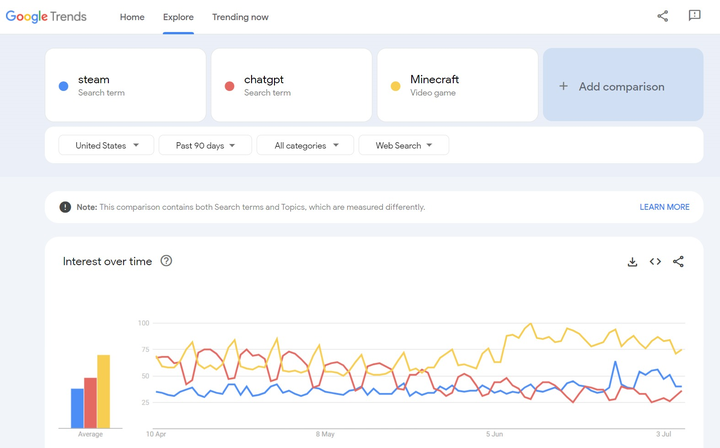The image size is (720, 448).
Task: Click the plus icon for Add comparison
Action: tap(563, 86)
